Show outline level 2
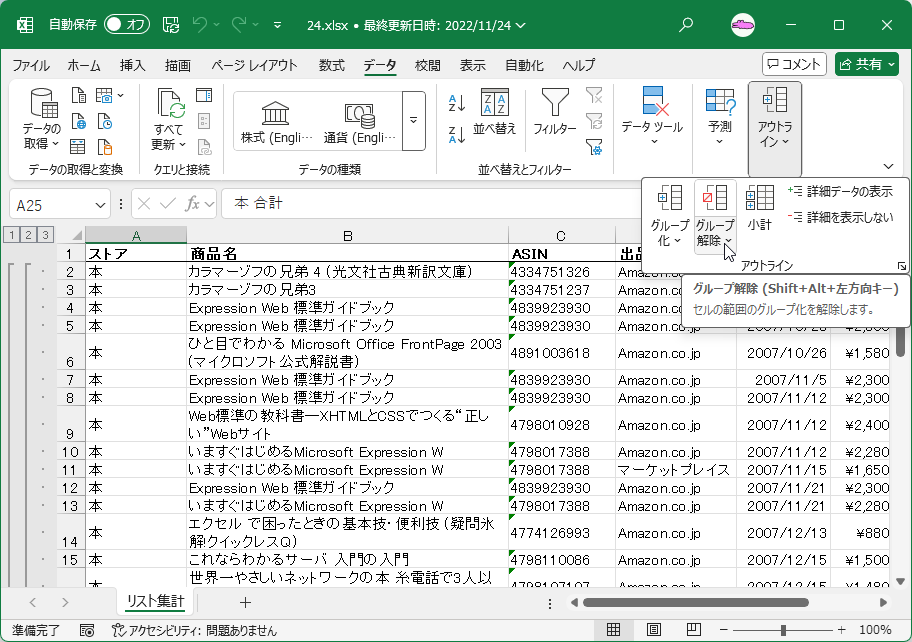Screen dimensions: 912x642 pos(28,235)
